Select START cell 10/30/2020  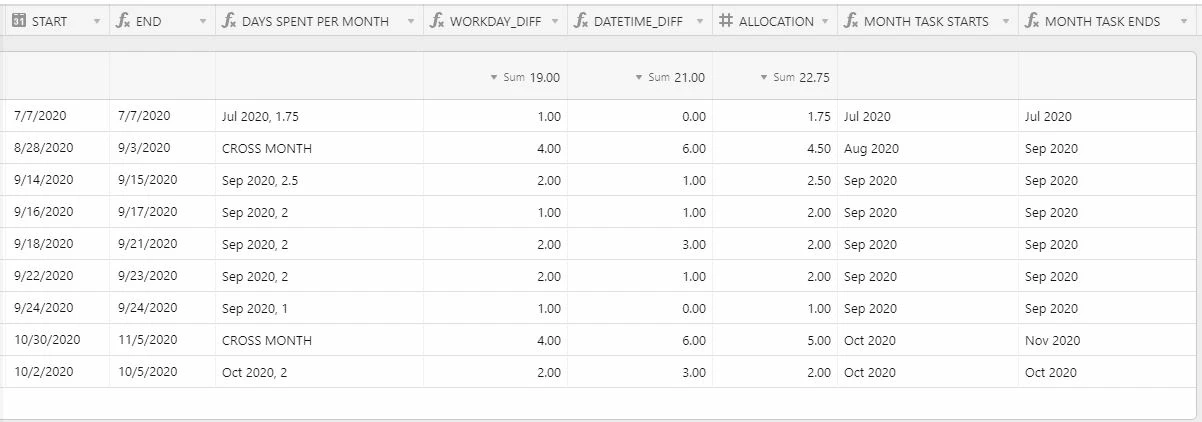click(55, 340)
